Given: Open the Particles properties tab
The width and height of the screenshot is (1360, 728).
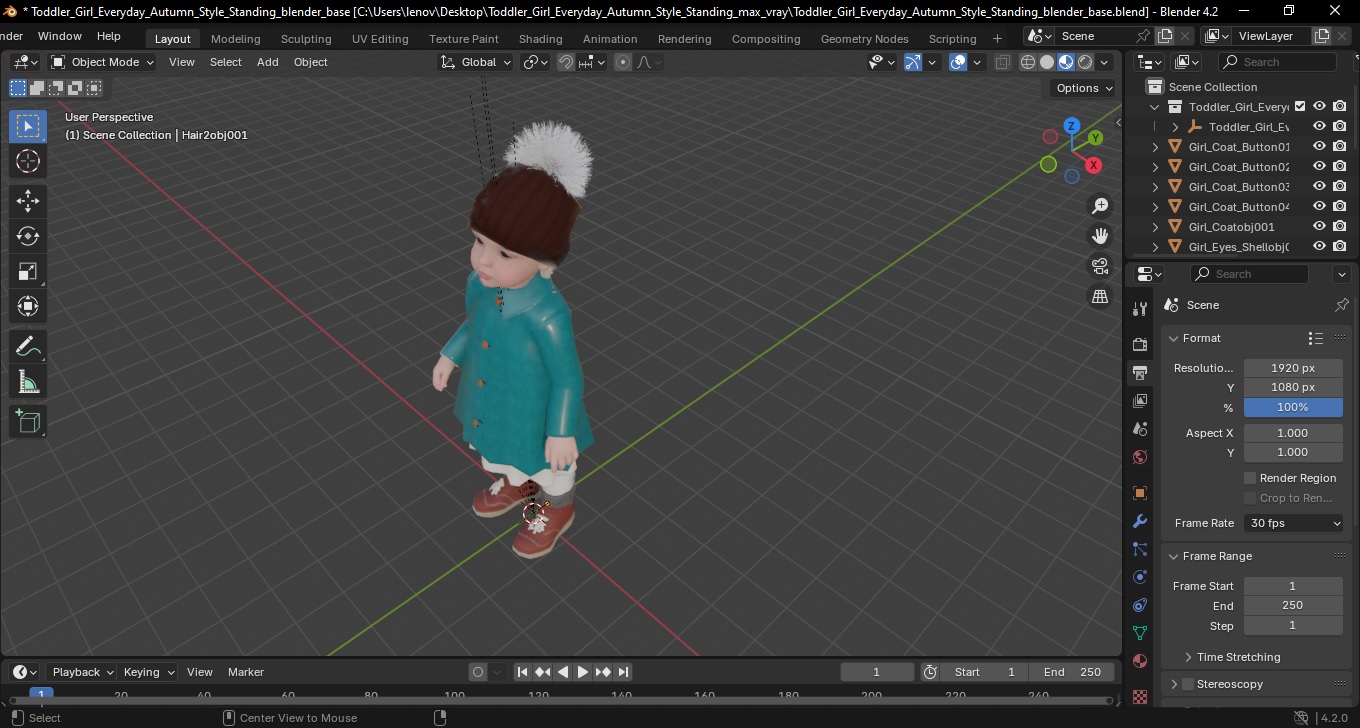Looking at the screenshot, I should (1140, 549).
